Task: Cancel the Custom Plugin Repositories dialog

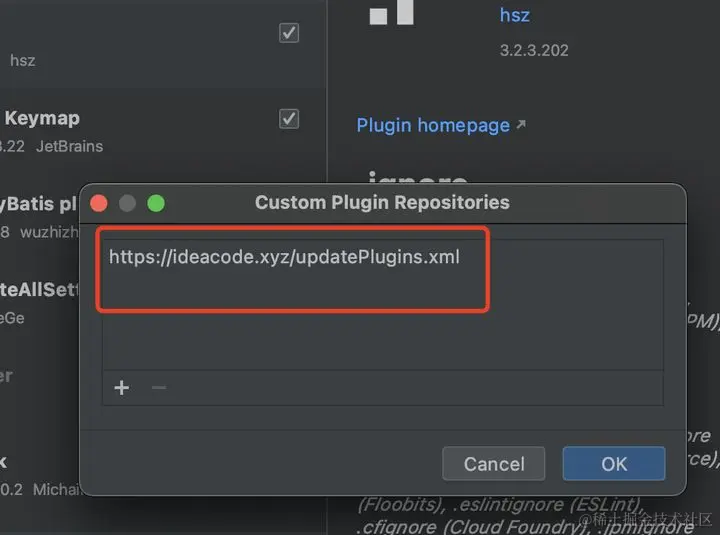Action: tap(494, 464)
